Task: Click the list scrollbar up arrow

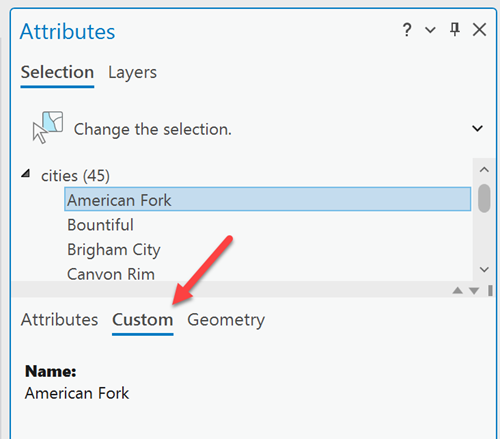Action: 484,170
